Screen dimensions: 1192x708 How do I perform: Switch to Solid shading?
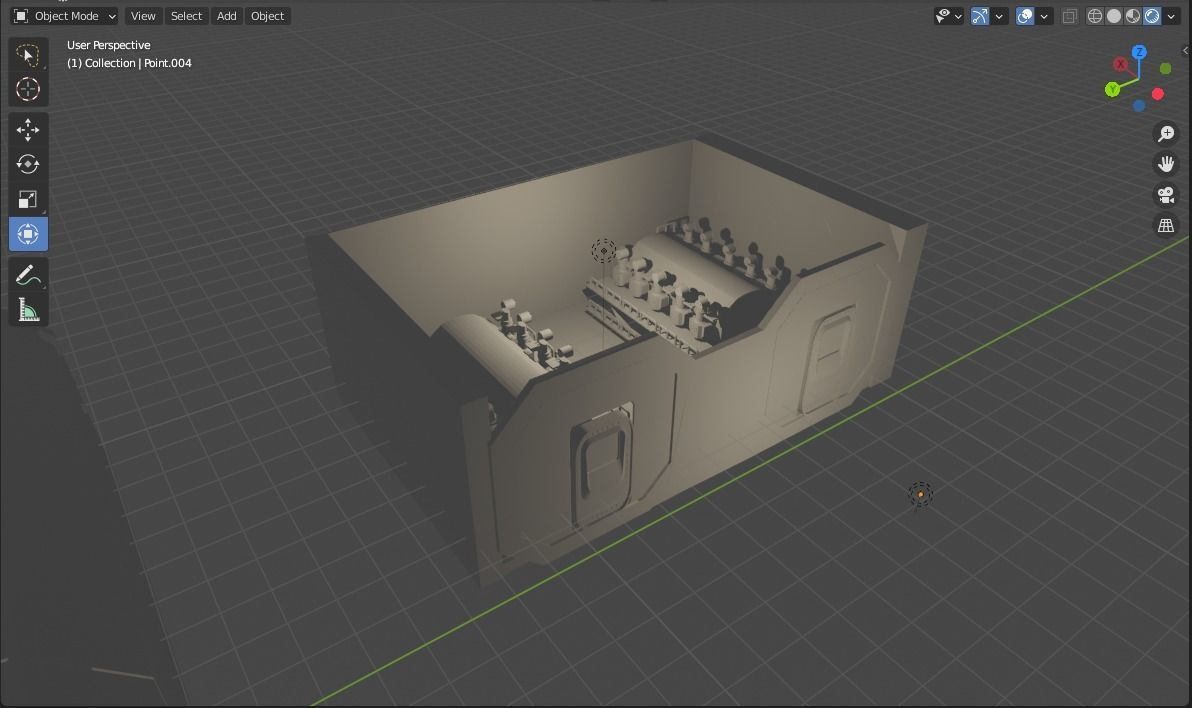pyautogui.click(x=1114, y=16)
